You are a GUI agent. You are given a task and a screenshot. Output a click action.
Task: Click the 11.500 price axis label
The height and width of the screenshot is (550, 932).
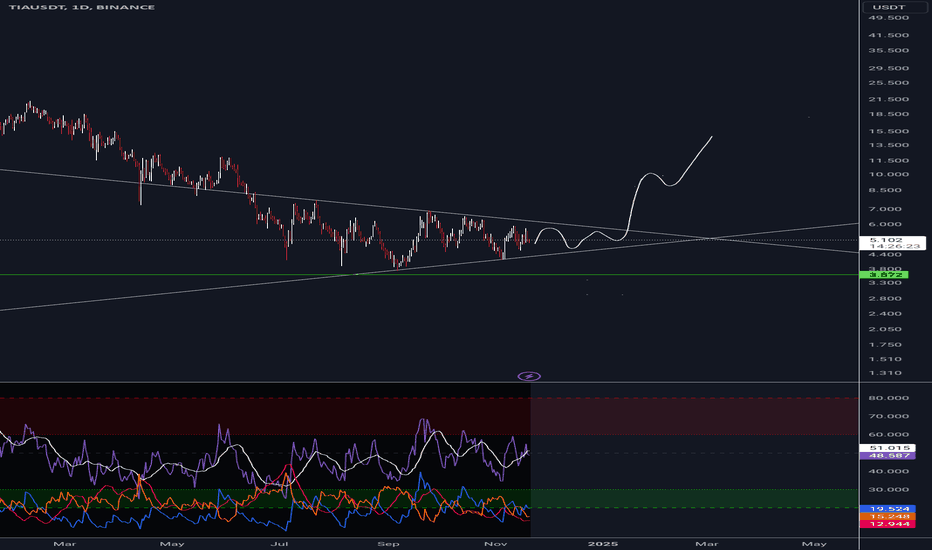click(x=889, y=161)
